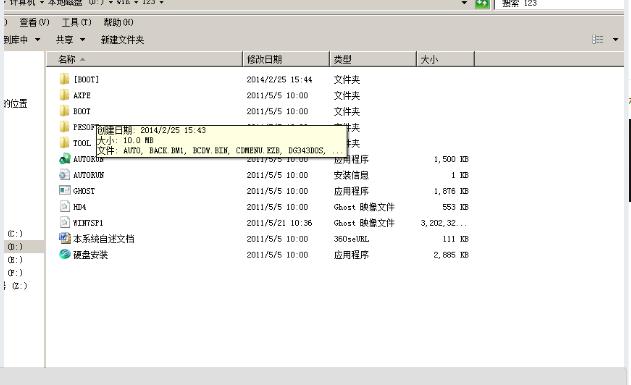Click the 硬盘安装 file name
The image size is (631, 385).
tap(91, 255)
